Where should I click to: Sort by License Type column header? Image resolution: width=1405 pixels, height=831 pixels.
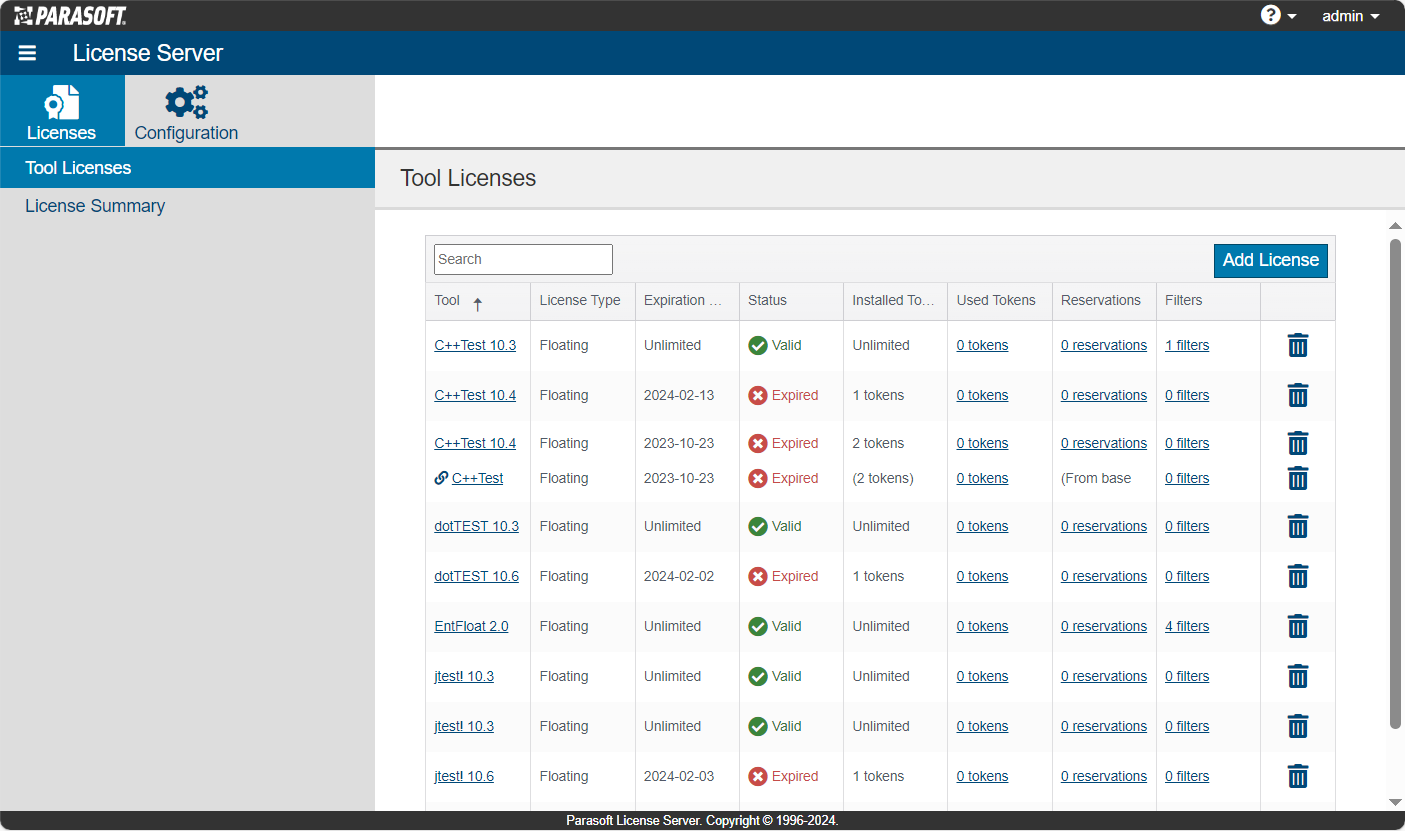click(x=583, y=301)
